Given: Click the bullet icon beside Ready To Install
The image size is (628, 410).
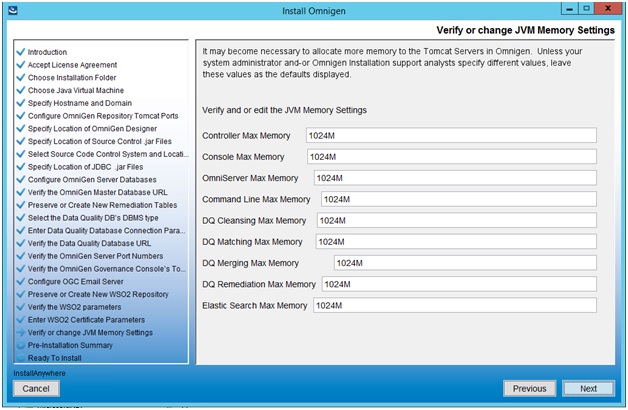Looking at the screenshot, I should coord(20,358).
